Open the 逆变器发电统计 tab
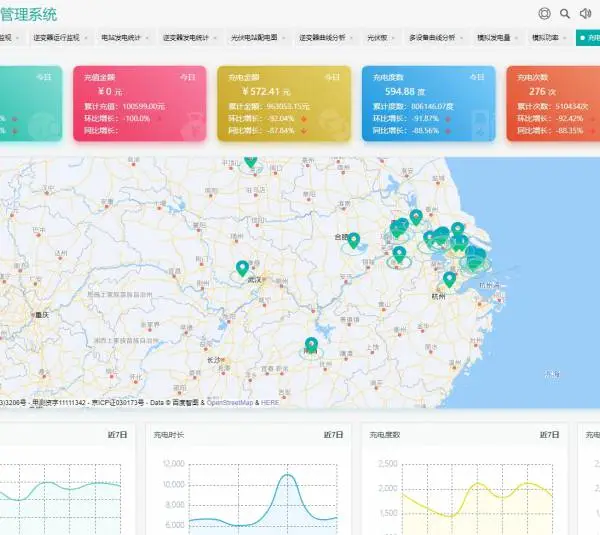Viewport: 600px width, 535px height. pyautogui.click(x=186, y=38)
